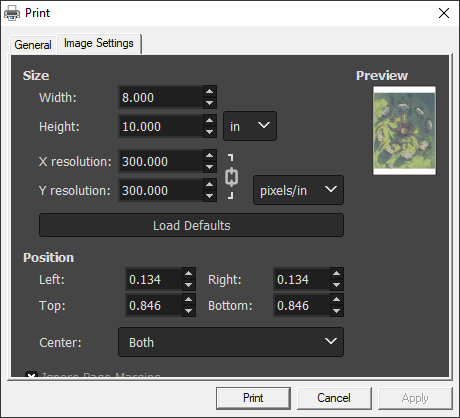Increase Height with the up arrow

(210, 120)
